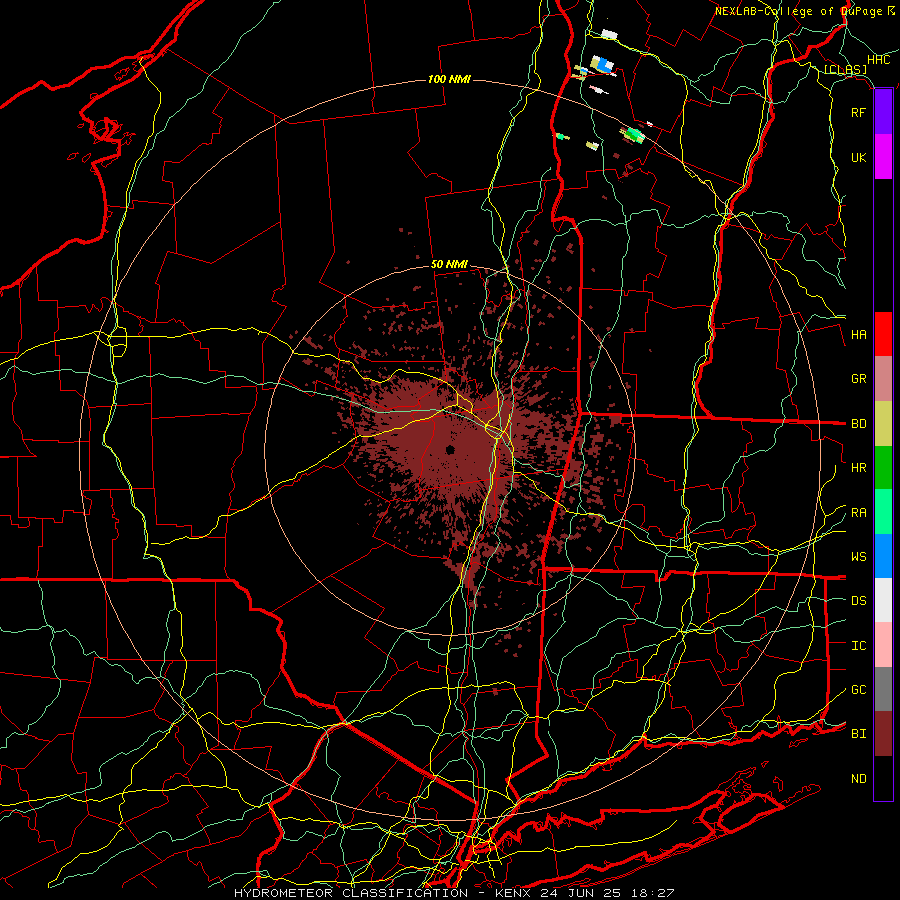Click the Hydrometeor Classification KENX timestamp caption
The image size is (900, 900).
click(x=454, y=893)
